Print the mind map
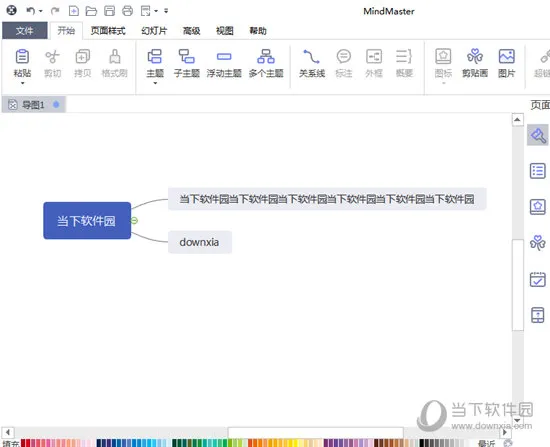 [x=127, y=11]
